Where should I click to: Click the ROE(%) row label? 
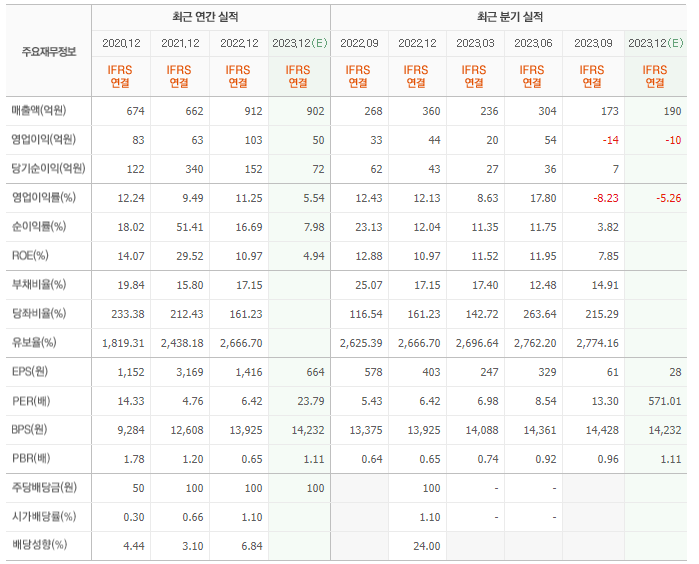click(x=30, y=255)
